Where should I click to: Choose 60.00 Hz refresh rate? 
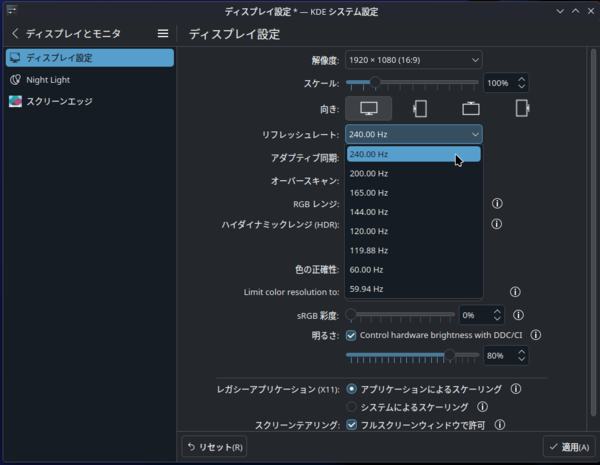tap(414, 269)
